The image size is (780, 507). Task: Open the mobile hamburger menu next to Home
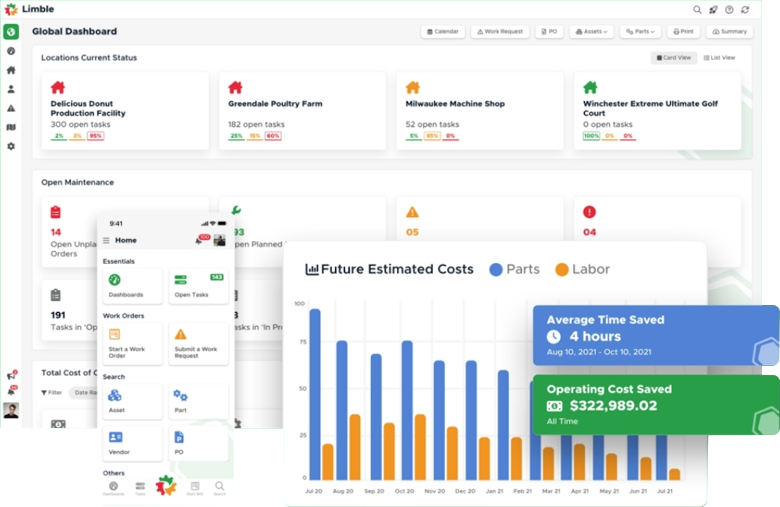[x=106, y=240]
